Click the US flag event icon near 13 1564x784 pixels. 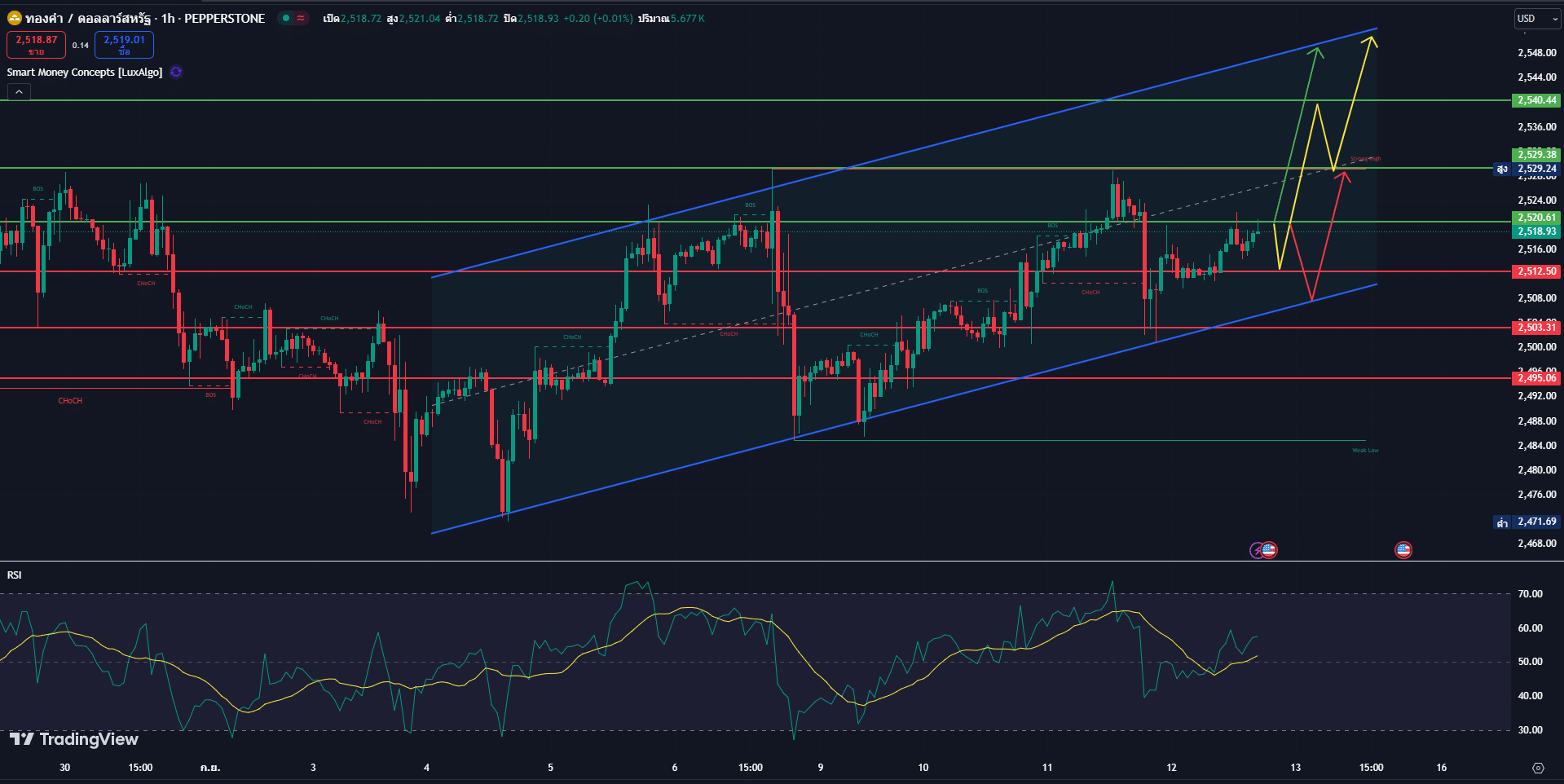1269,550
